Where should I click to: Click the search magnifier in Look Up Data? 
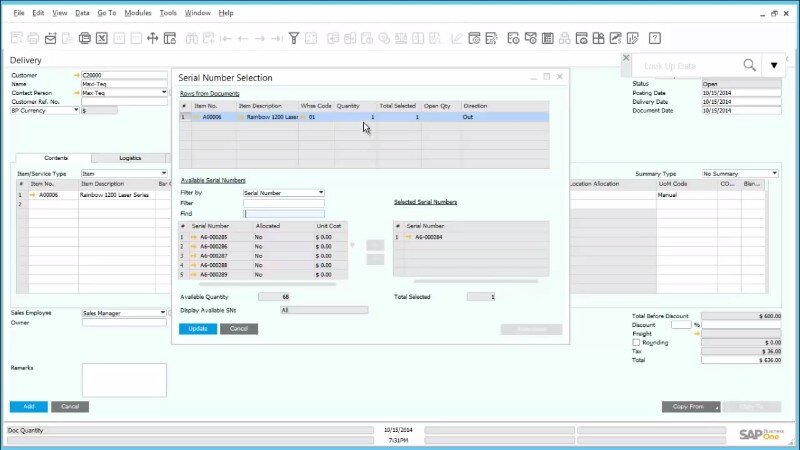(x=749, y=65)
